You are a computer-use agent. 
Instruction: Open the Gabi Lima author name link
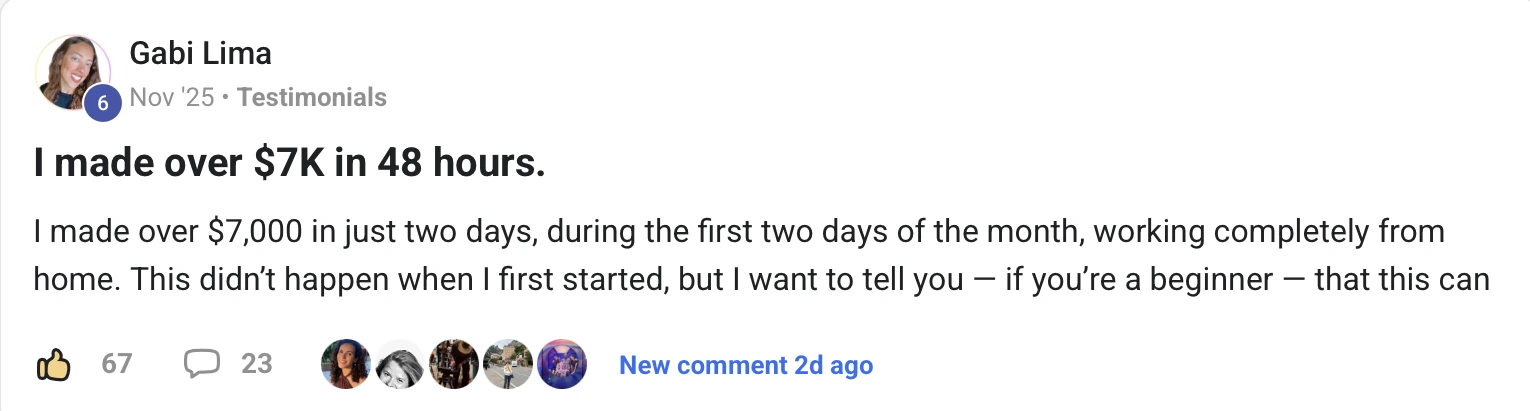[x=200, y=53]
